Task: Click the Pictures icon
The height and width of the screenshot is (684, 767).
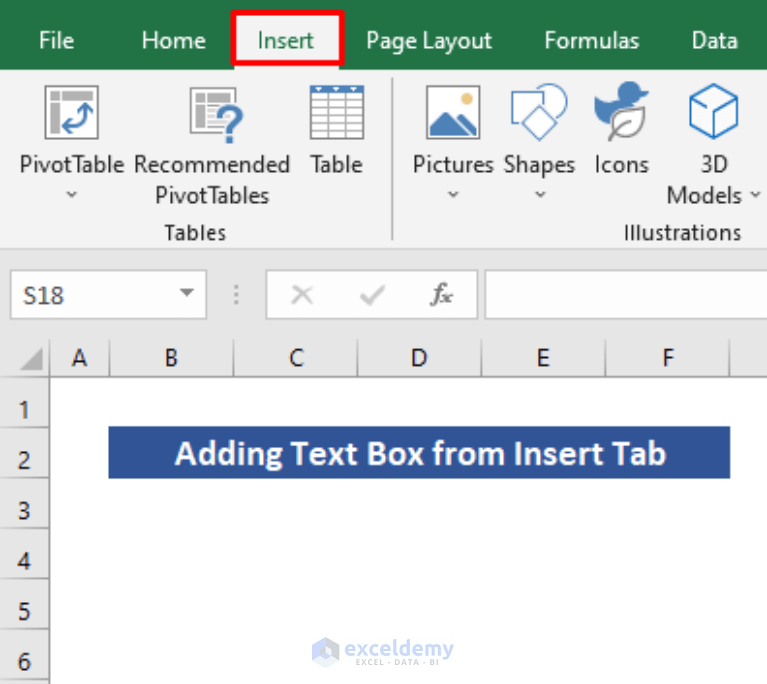Action: coord(453,112)
